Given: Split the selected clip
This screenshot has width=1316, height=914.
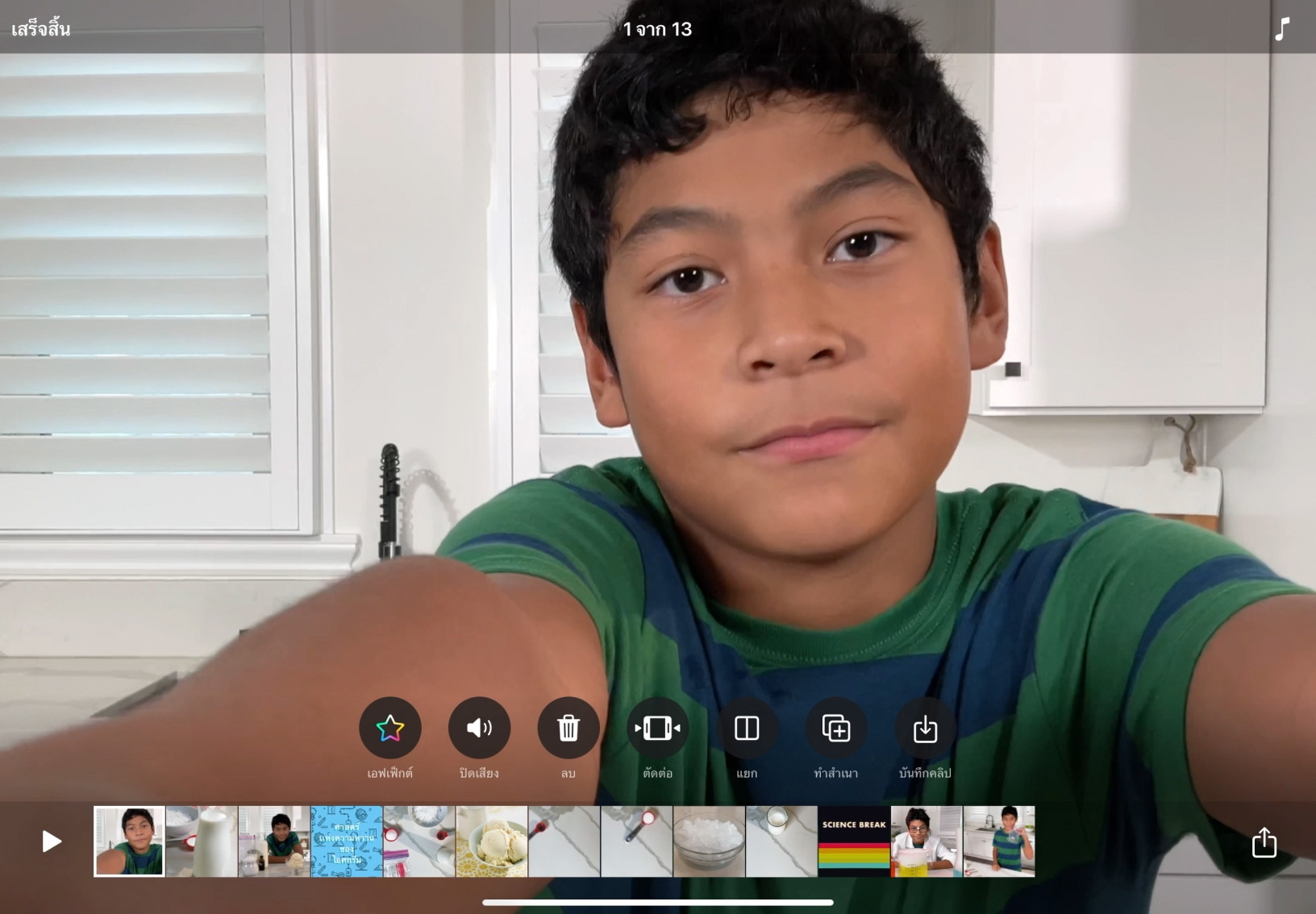Looking at the screenshot, I should (x=747, y=729).
